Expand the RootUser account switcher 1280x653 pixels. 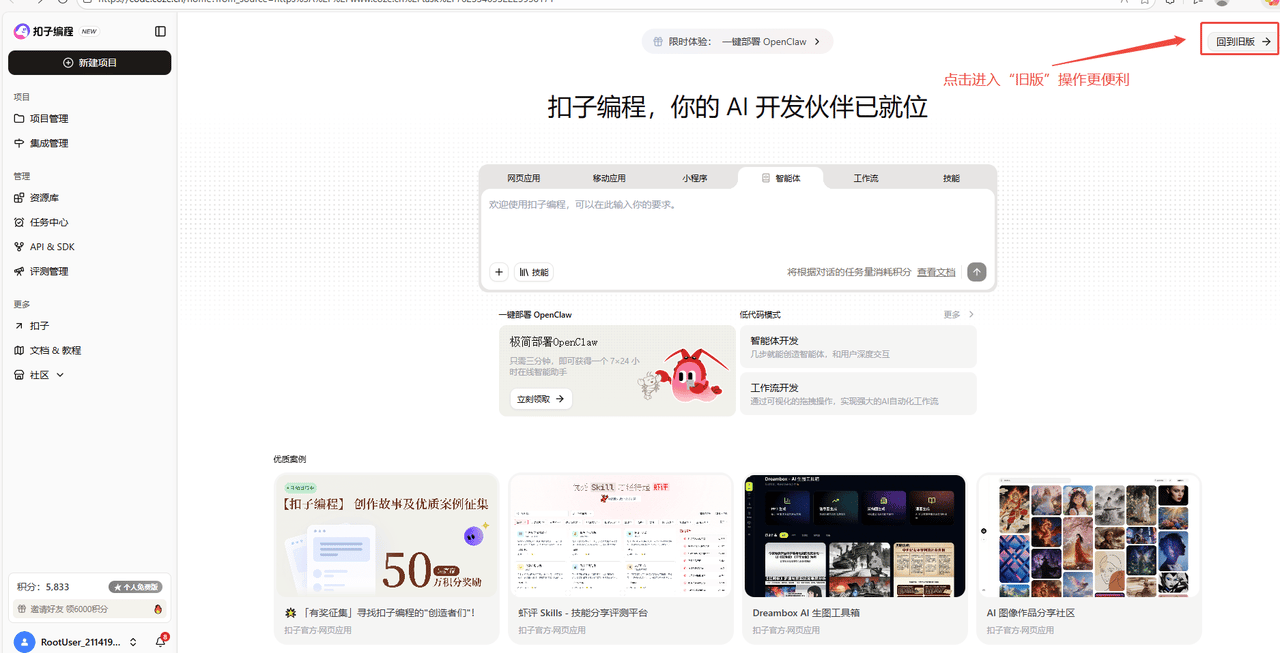point(133,642)
